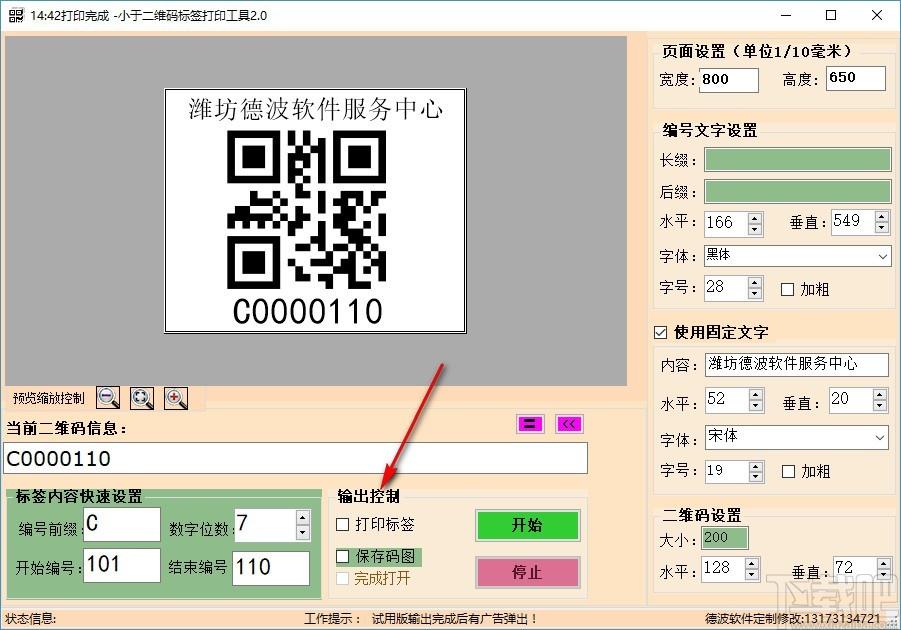Viewport: 901px width, 630px height.
Task: Click the green 长缀 input field
Action: 798,159
